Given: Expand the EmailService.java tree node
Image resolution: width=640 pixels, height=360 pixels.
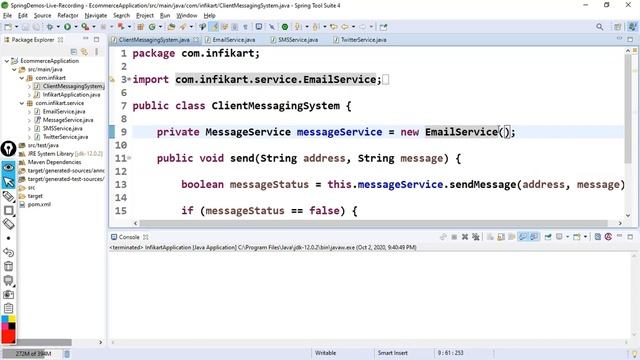Looking at the screenshot, I should (x=29, y=112).
